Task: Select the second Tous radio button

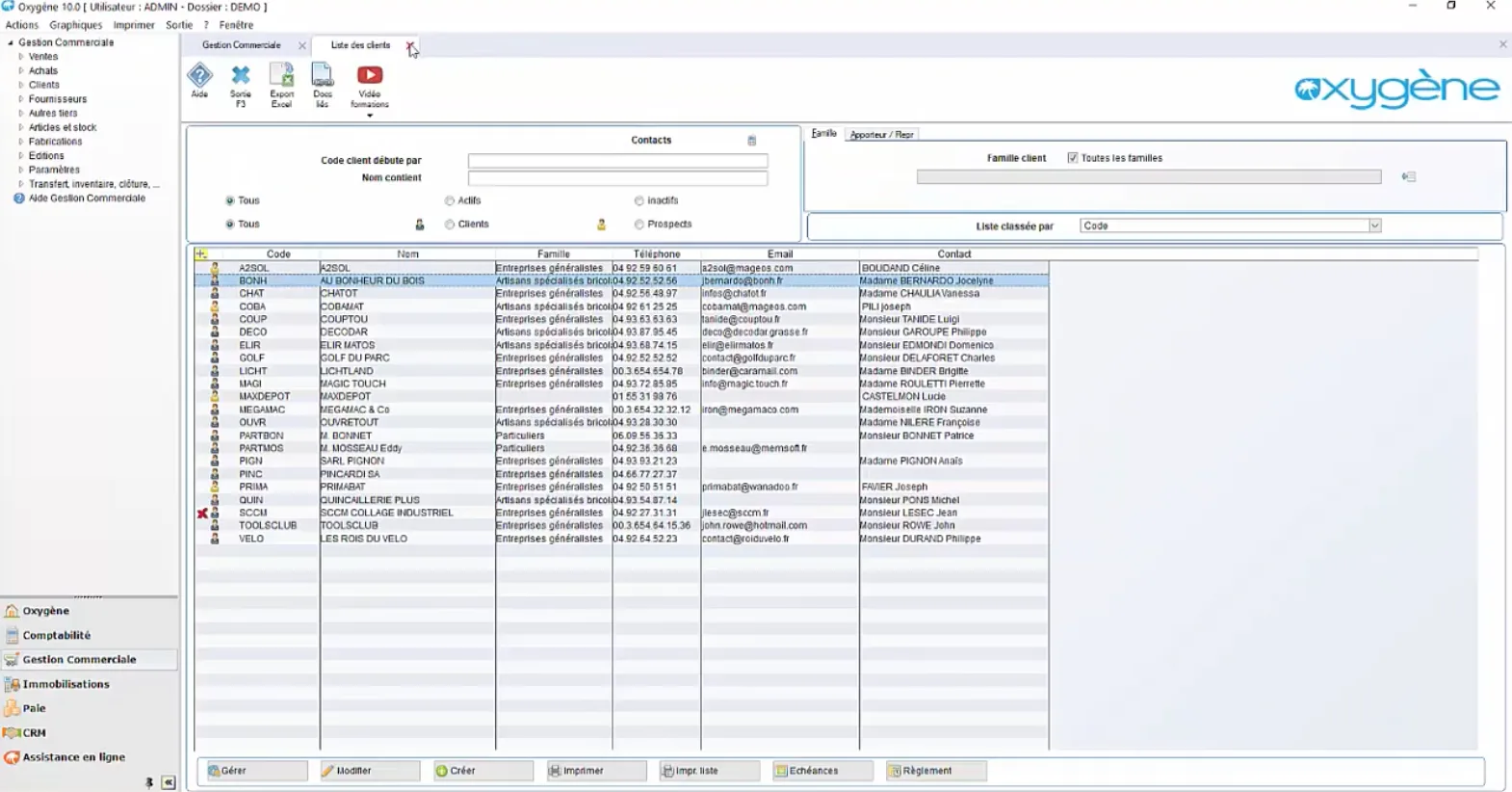Action: (229, 224)
